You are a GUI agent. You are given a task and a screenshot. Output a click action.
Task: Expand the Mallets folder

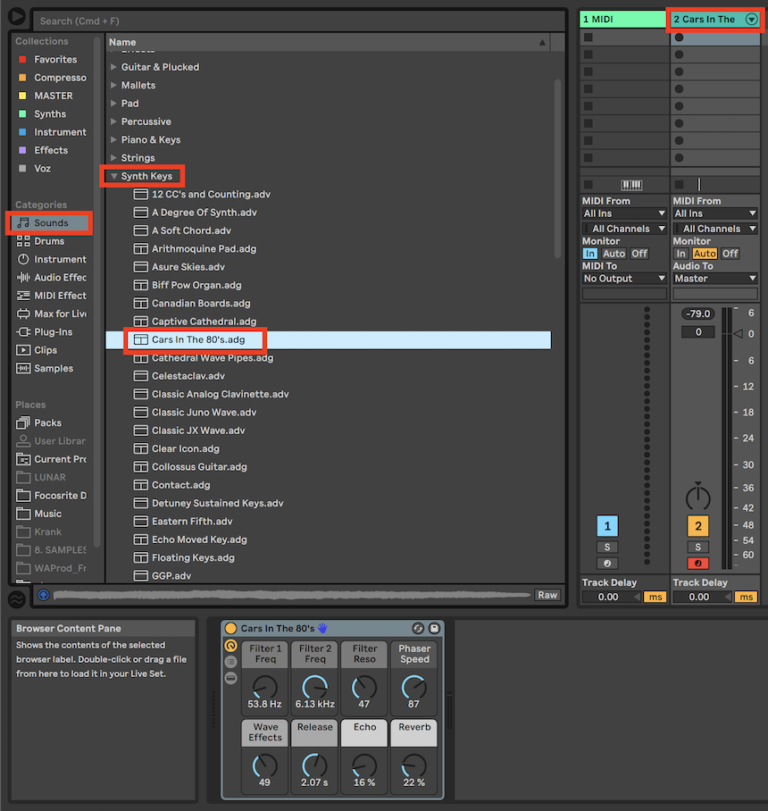[113, 85]
